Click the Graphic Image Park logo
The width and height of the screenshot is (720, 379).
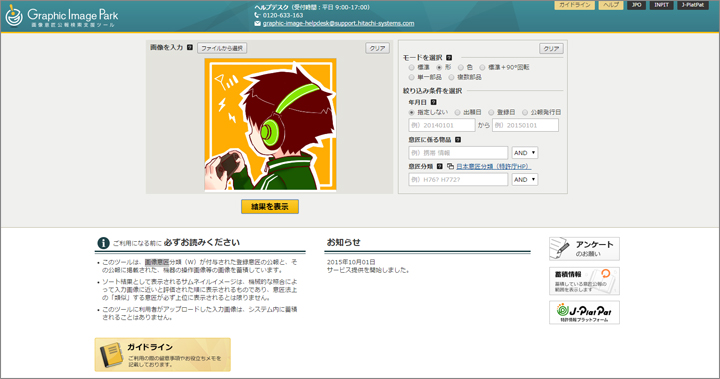pyautogui.click(x=62, y=17)
